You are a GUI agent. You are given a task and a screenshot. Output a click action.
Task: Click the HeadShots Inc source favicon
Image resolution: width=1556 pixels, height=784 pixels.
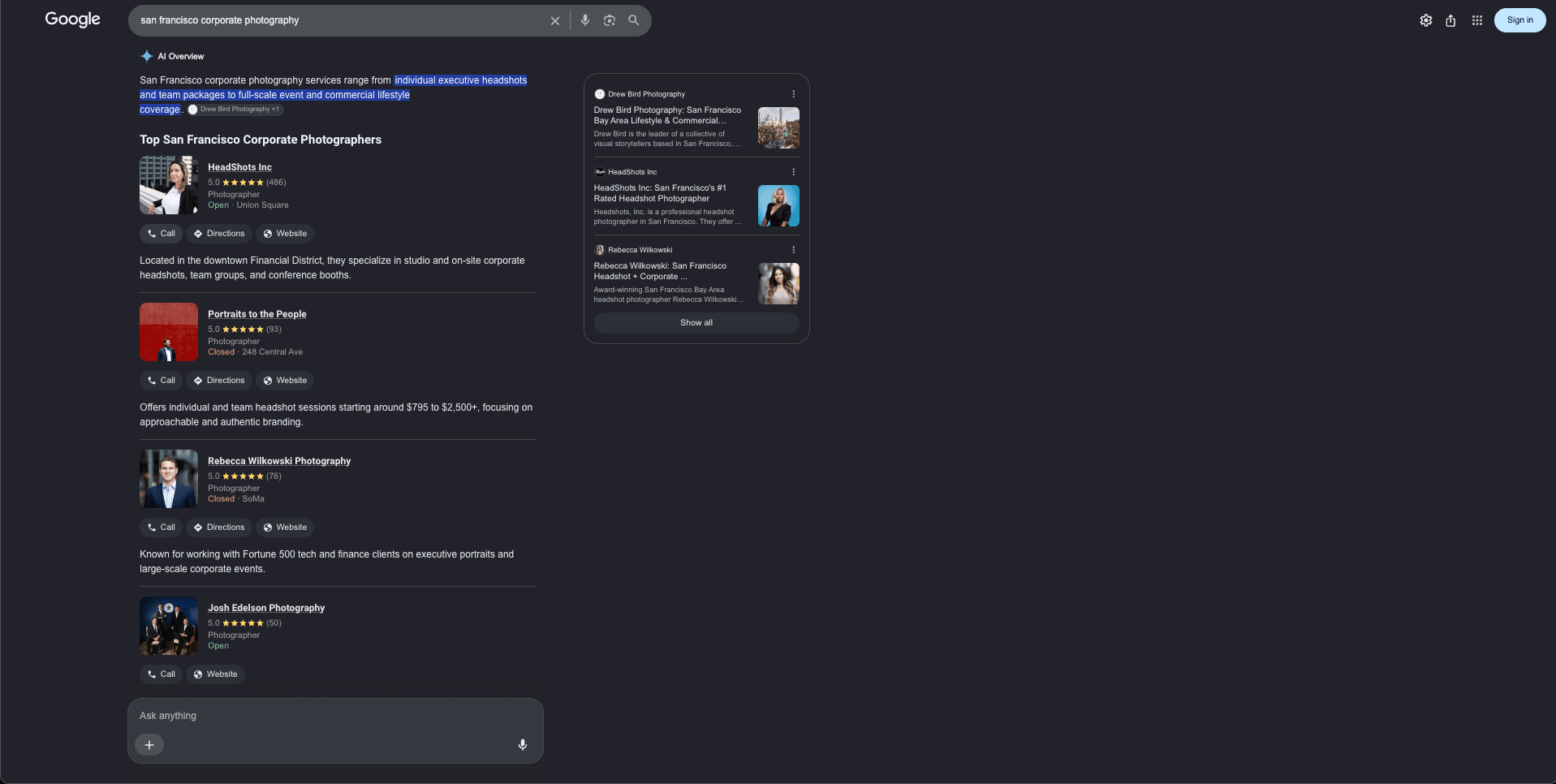point(600,172)
